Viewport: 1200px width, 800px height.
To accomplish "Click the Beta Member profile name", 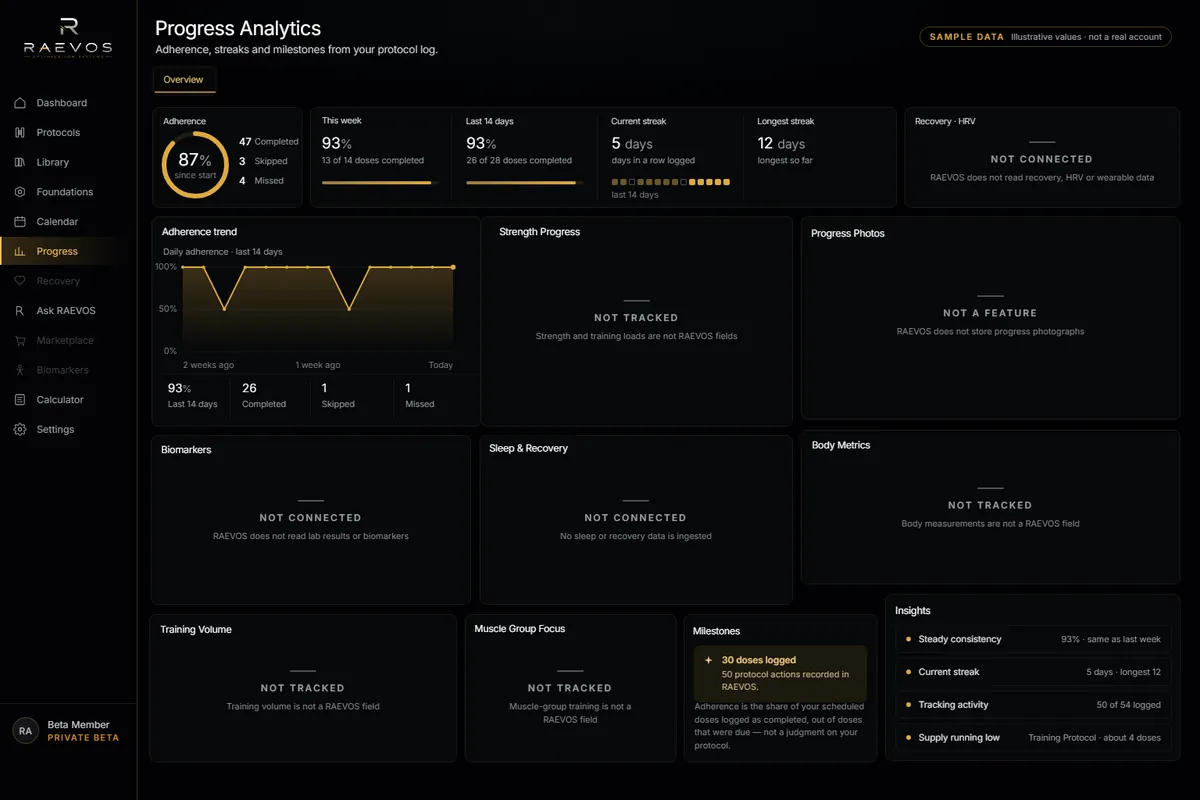I will (x=79, y=725).
